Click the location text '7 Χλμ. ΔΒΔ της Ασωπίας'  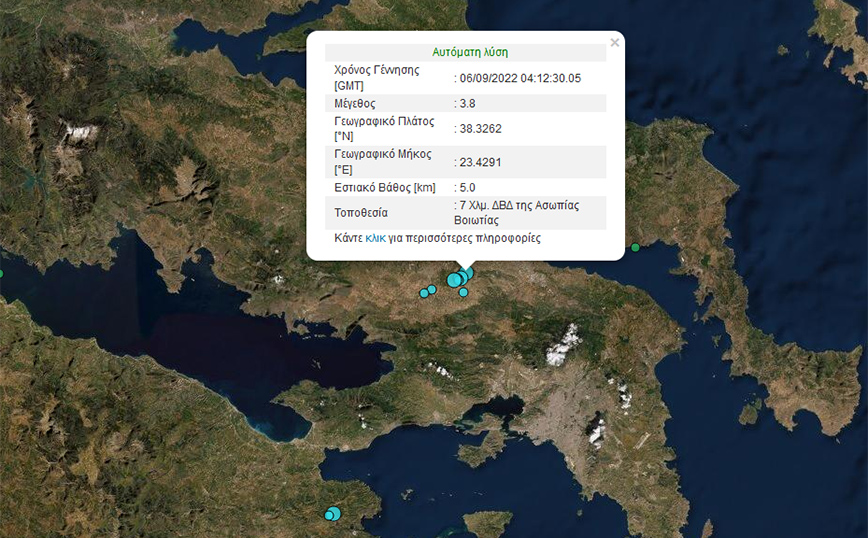click(519, 205)
